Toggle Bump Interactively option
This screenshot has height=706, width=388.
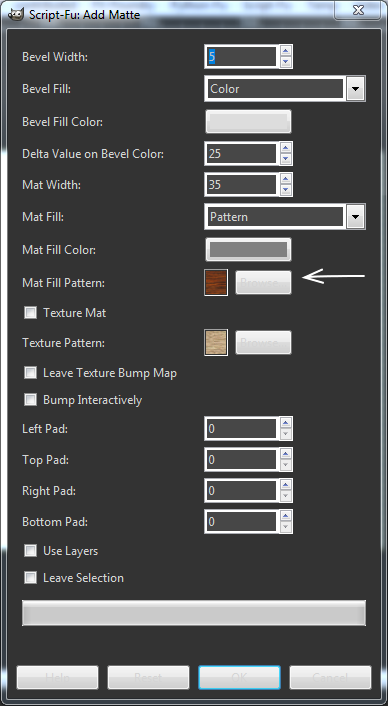point(30,400)
